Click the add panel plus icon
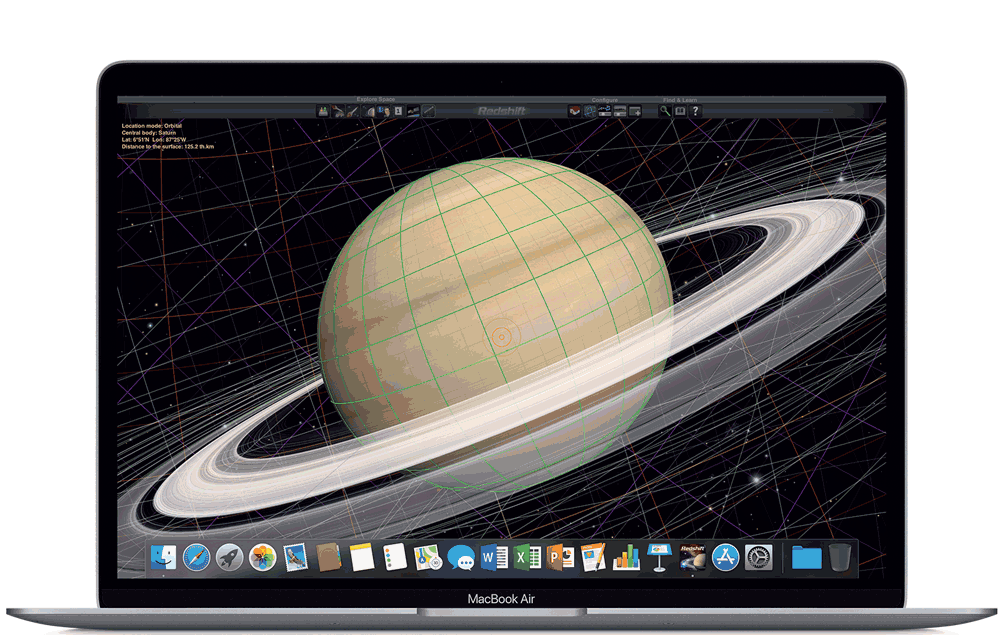This screenshot has width=1000, height=635. (x=635, y=111)
